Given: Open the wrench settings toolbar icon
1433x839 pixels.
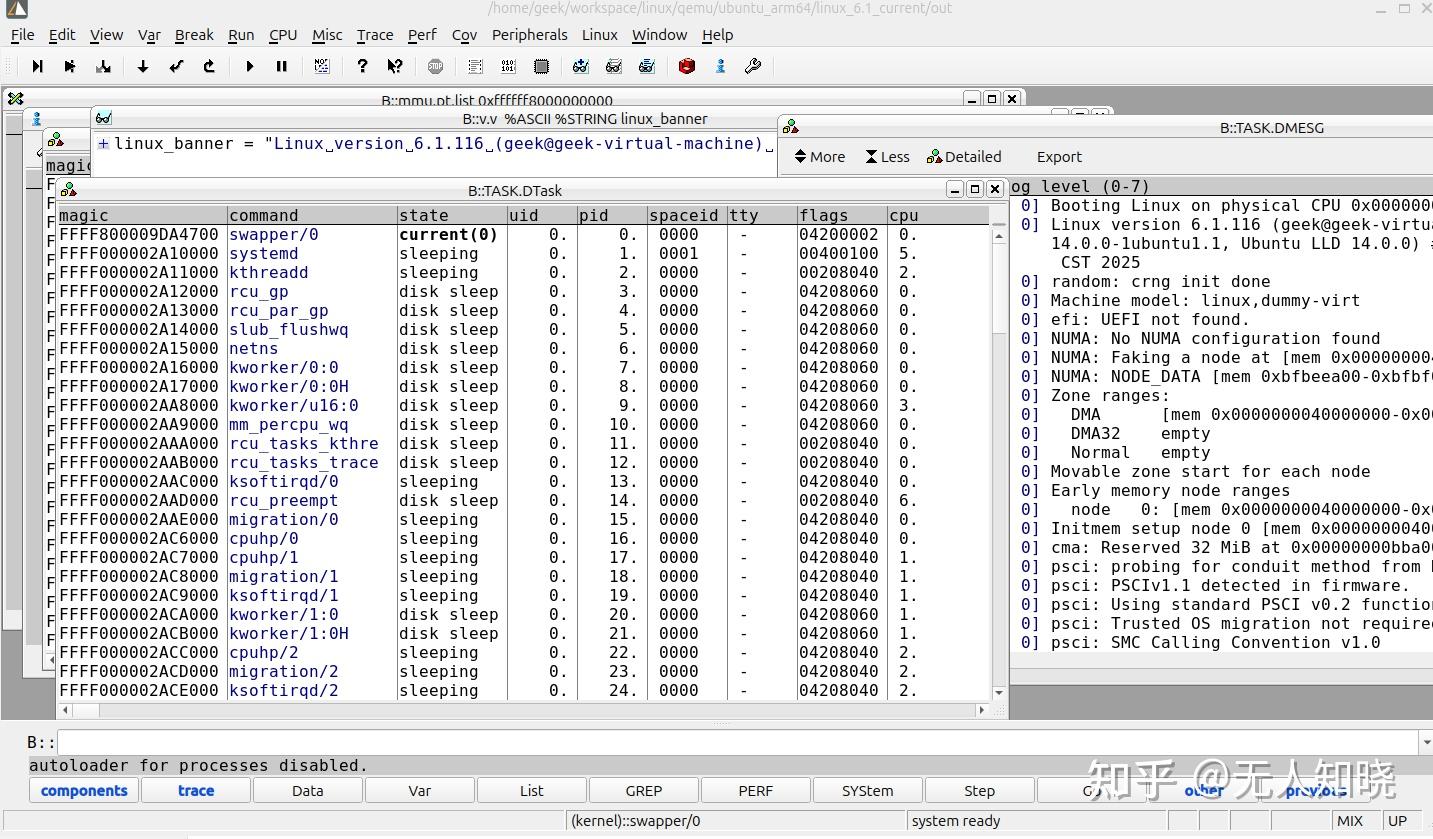Looking at the screenshot, I should [x=753, y=66].
